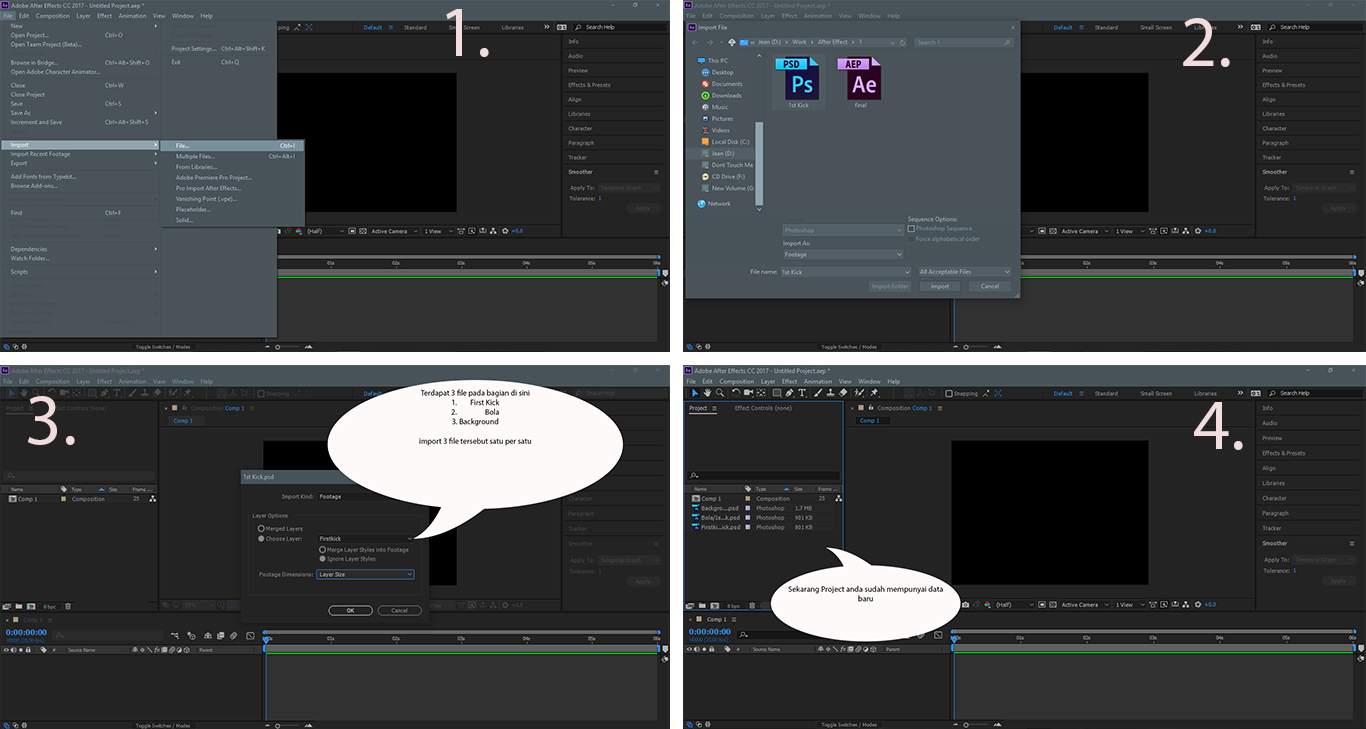Expand the All Acceptable Files file type dropdown

click(965, 271)
